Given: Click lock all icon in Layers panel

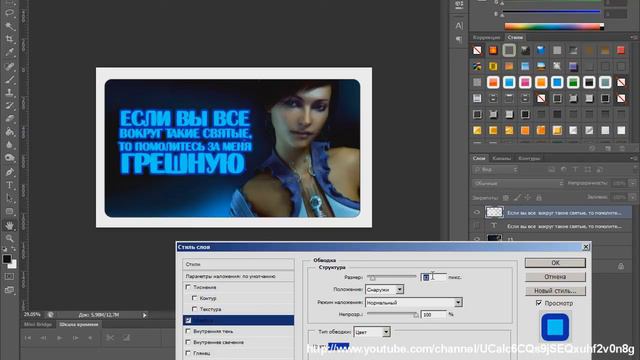Looking at the screenshot, I should (x=539, y=198).
